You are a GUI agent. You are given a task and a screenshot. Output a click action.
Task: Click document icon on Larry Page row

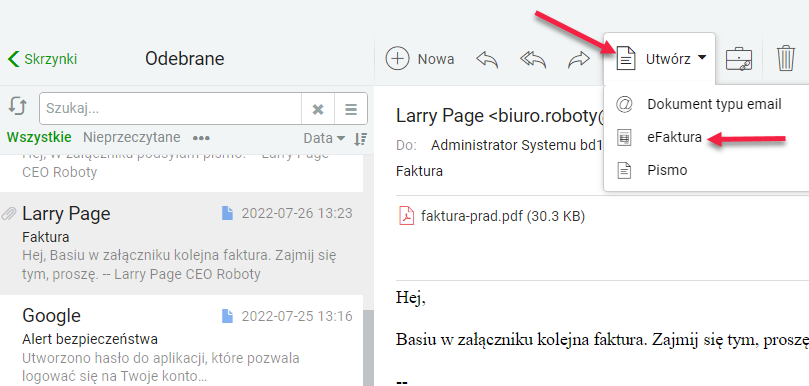[227, 213]
